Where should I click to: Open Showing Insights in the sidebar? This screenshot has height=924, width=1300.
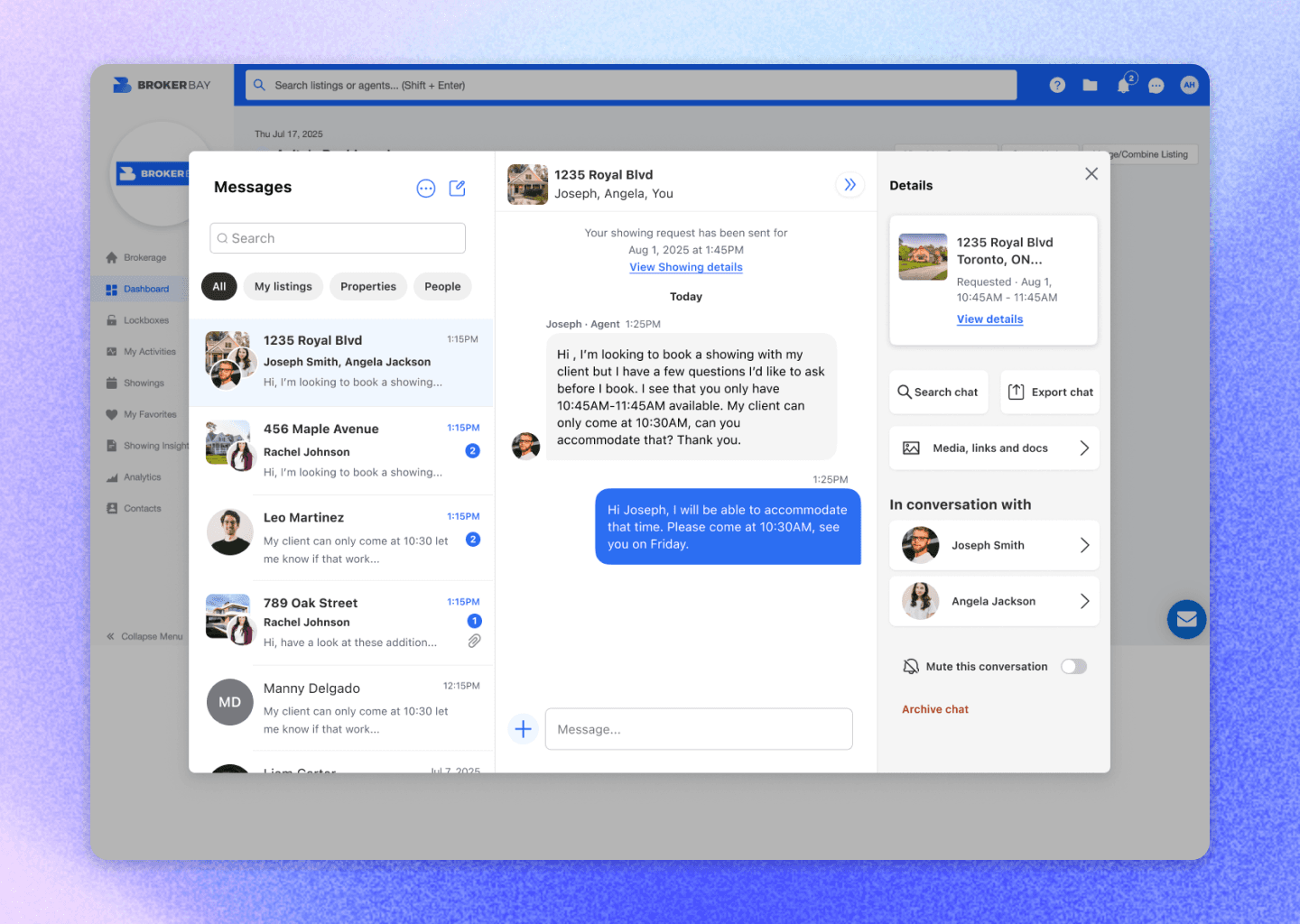coord(147,446)
